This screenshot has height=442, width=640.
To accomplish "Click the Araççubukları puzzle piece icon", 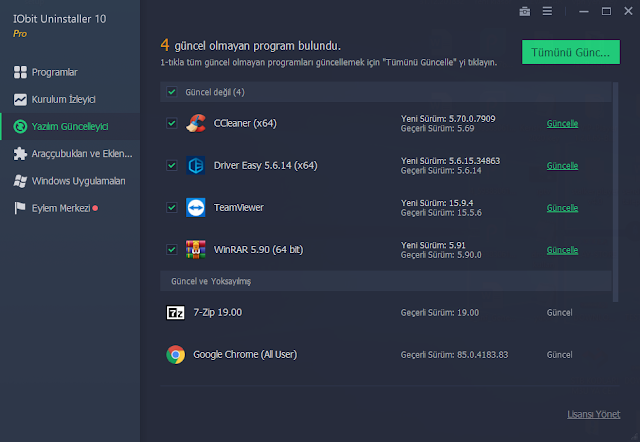I will pos(20,153).
